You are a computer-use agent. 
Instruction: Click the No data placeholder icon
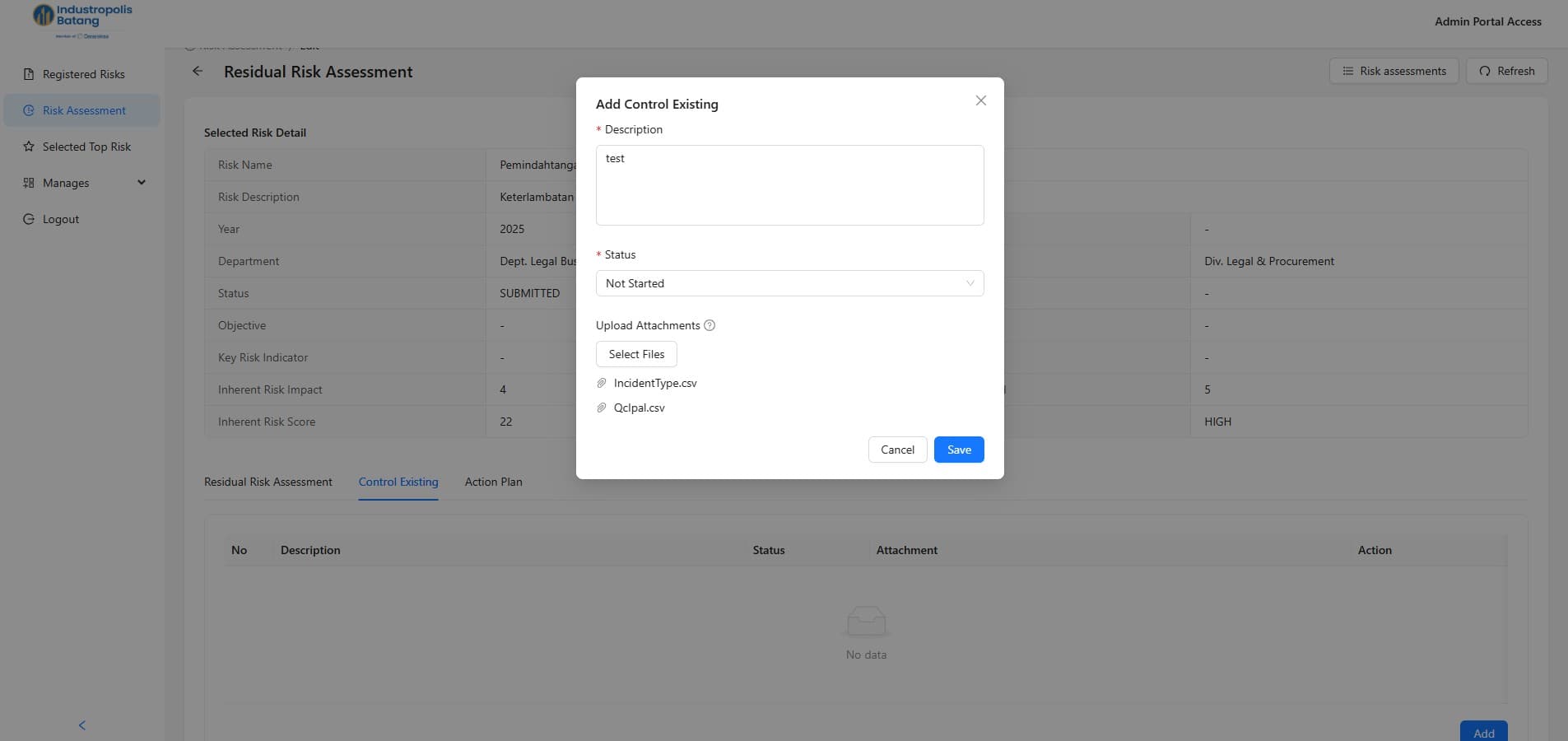866,622
